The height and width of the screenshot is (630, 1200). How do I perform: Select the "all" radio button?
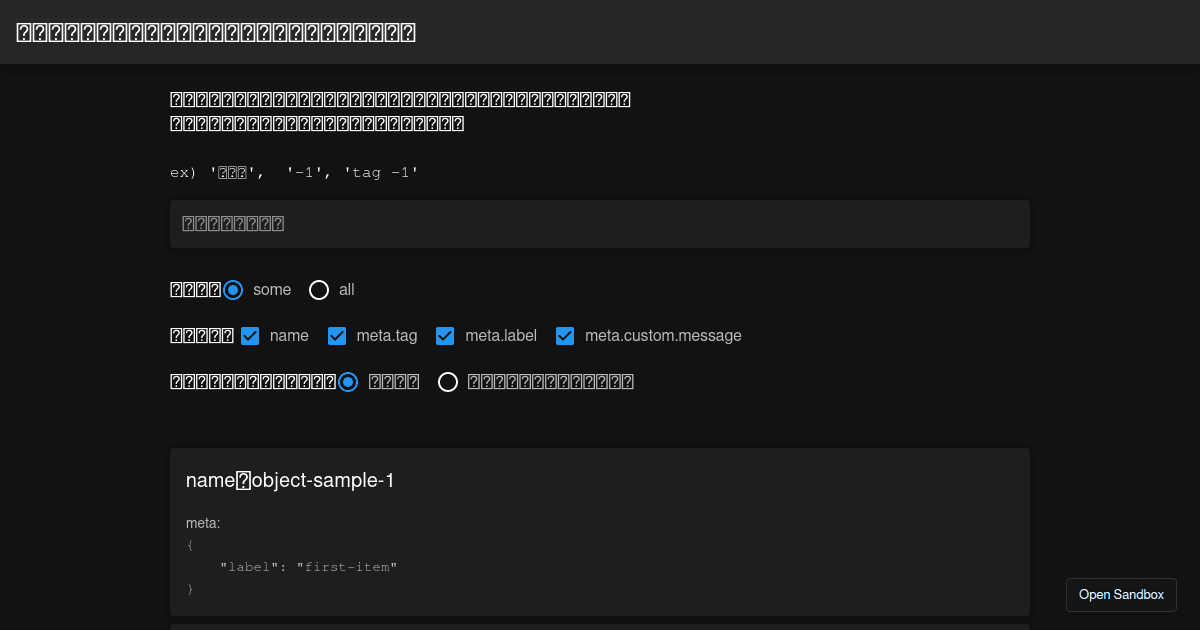point(317,290)
